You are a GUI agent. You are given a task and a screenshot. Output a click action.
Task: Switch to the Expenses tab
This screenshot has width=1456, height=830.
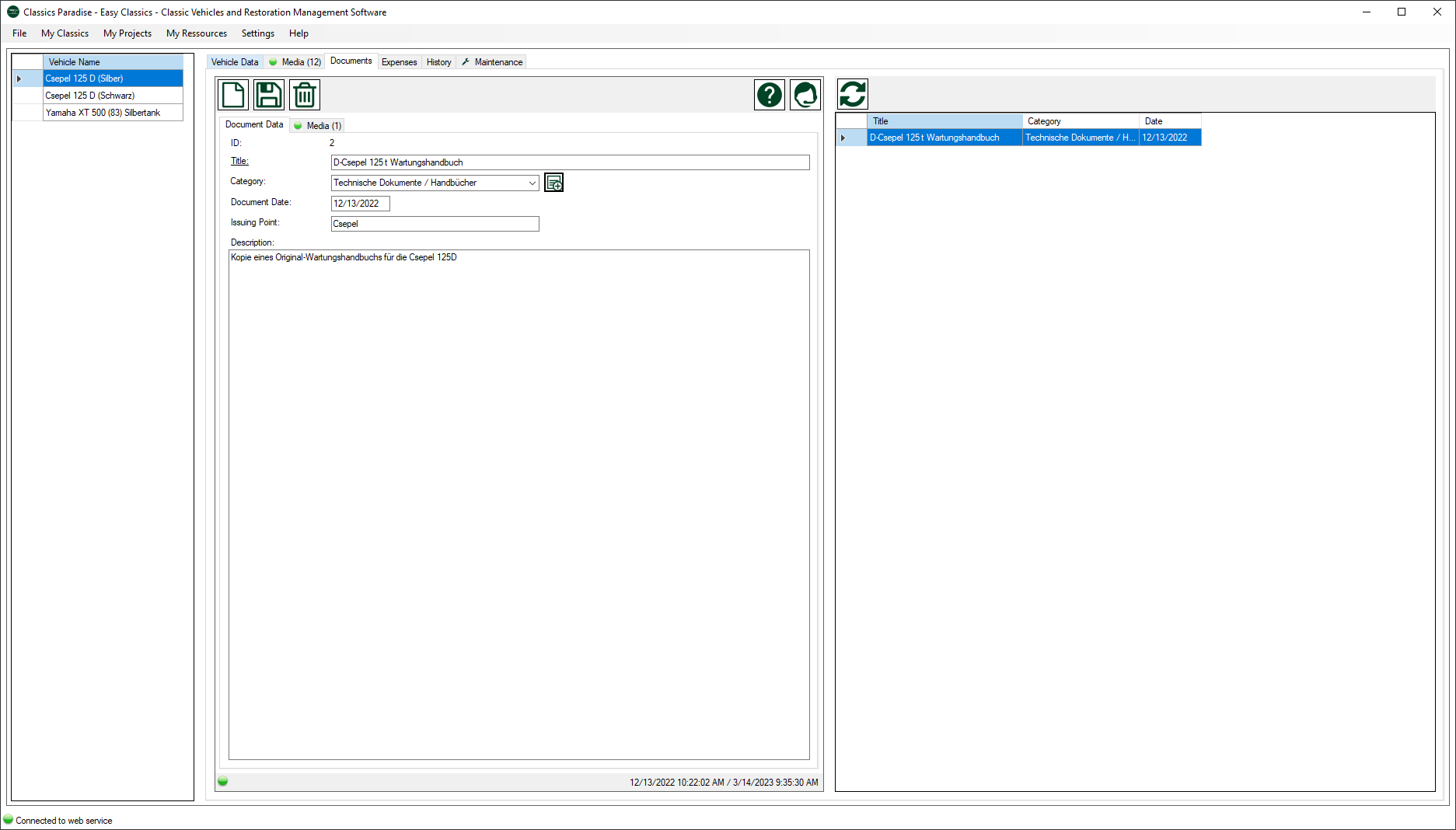pos(399,62)
